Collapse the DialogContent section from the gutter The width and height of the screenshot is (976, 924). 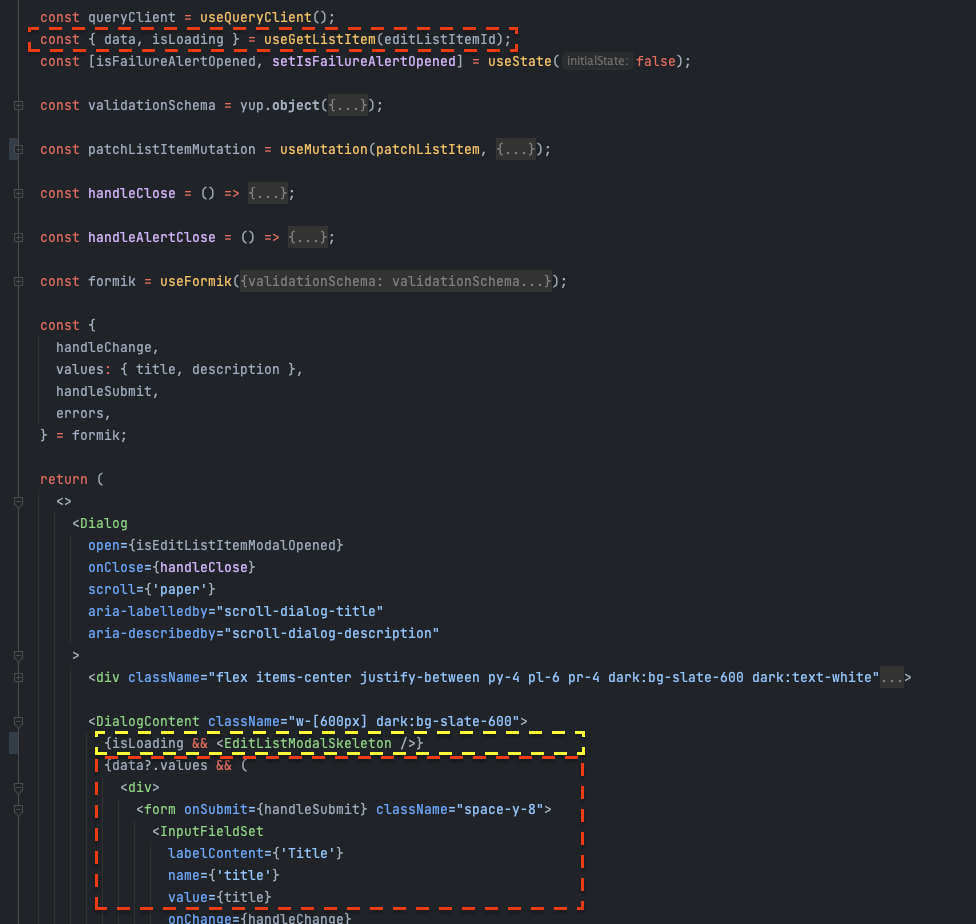18,721
